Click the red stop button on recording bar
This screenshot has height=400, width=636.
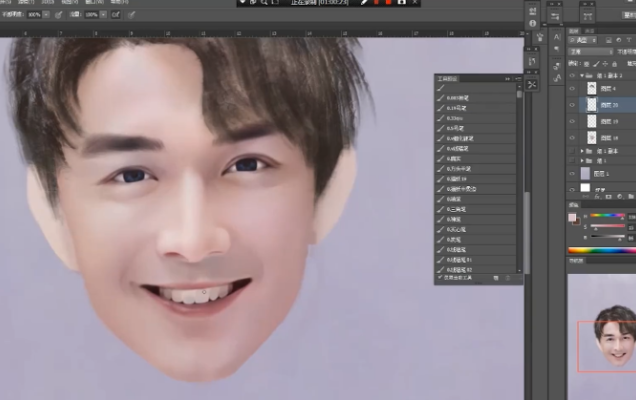tap(386, 4)
